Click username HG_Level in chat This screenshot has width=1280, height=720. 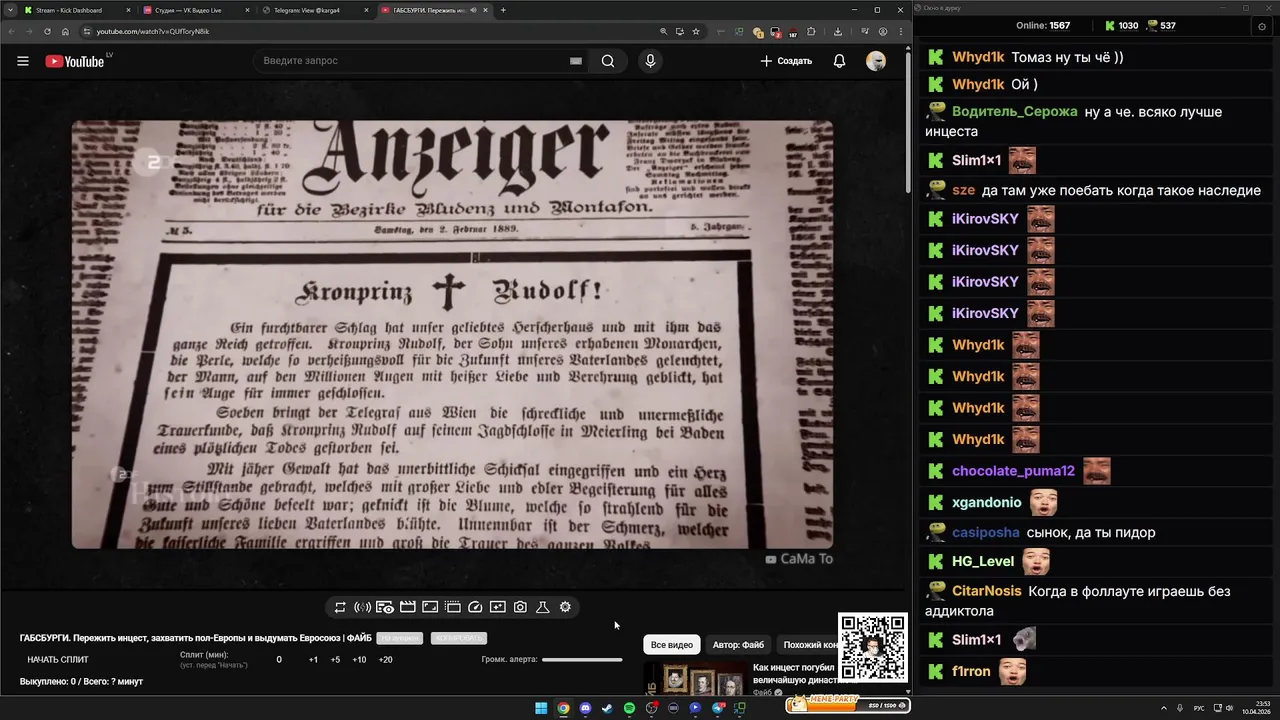[x=983, y=561]
